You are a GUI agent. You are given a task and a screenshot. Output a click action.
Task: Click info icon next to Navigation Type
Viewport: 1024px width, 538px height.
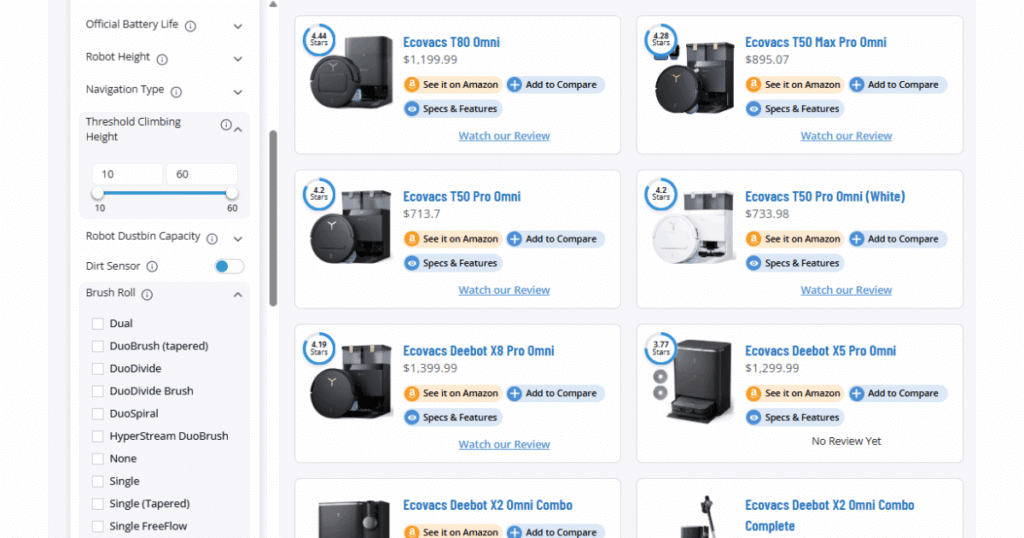click(176, 92)
